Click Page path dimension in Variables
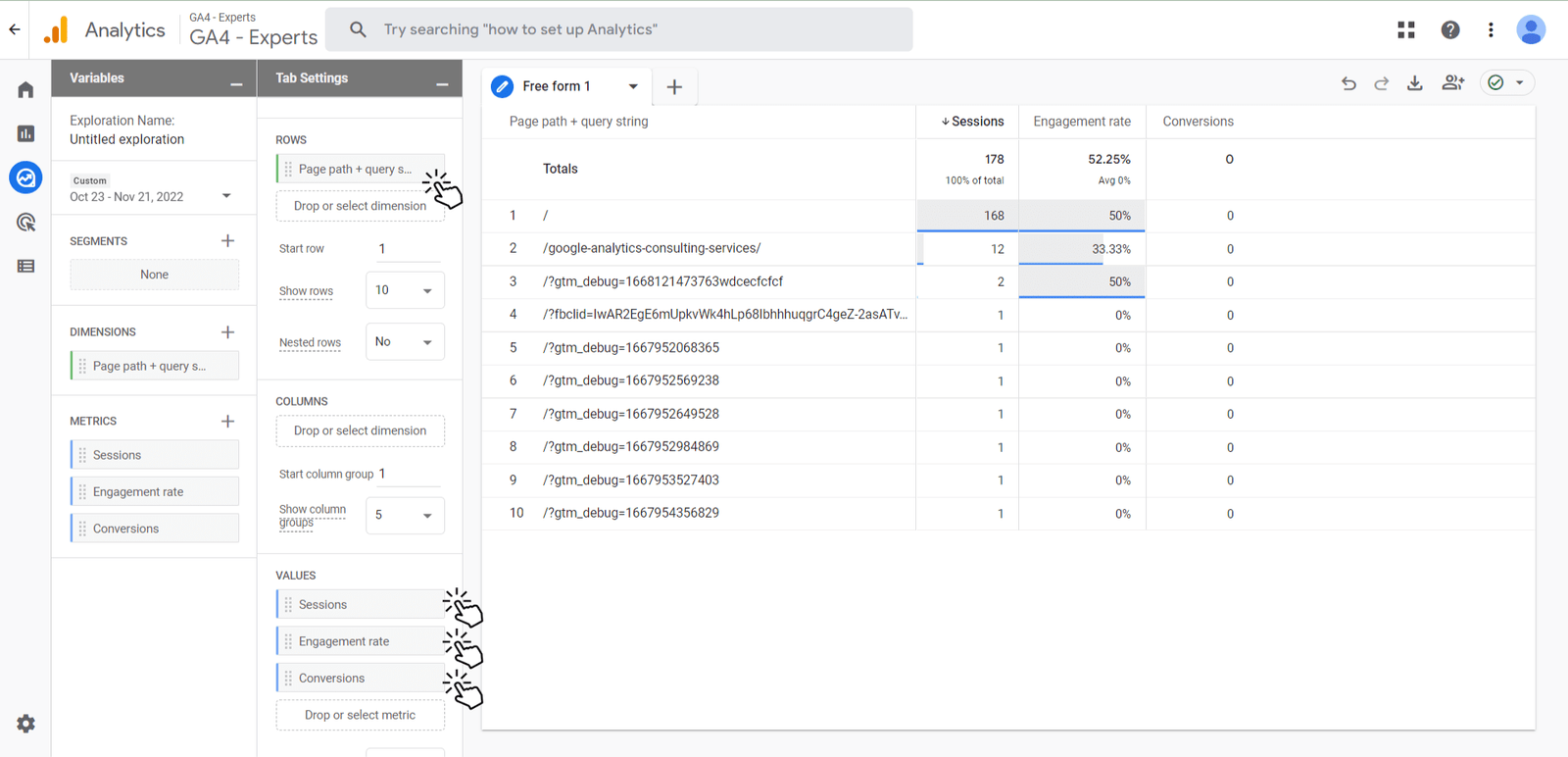1568x757 pixels. pyautogui.click(x=155, y=366)
